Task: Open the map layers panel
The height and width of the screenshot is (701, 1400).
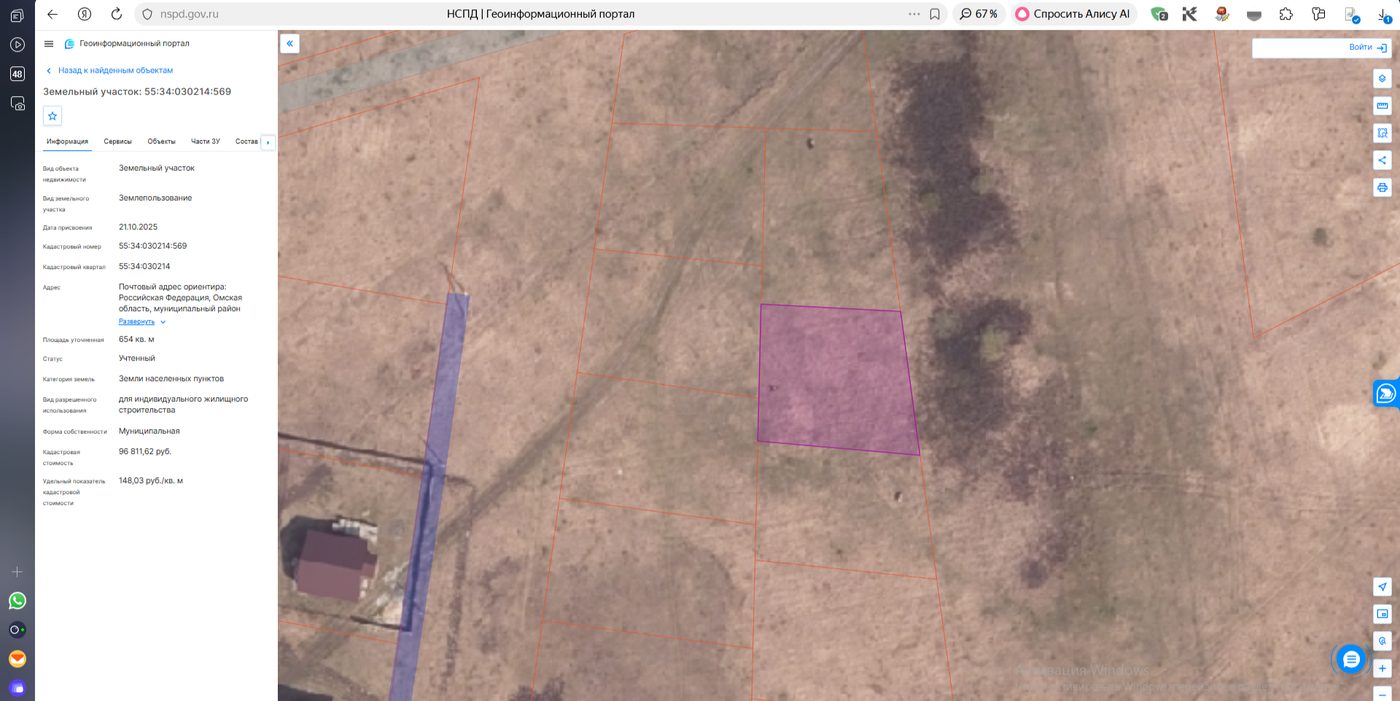Action: click(1382, 78)
